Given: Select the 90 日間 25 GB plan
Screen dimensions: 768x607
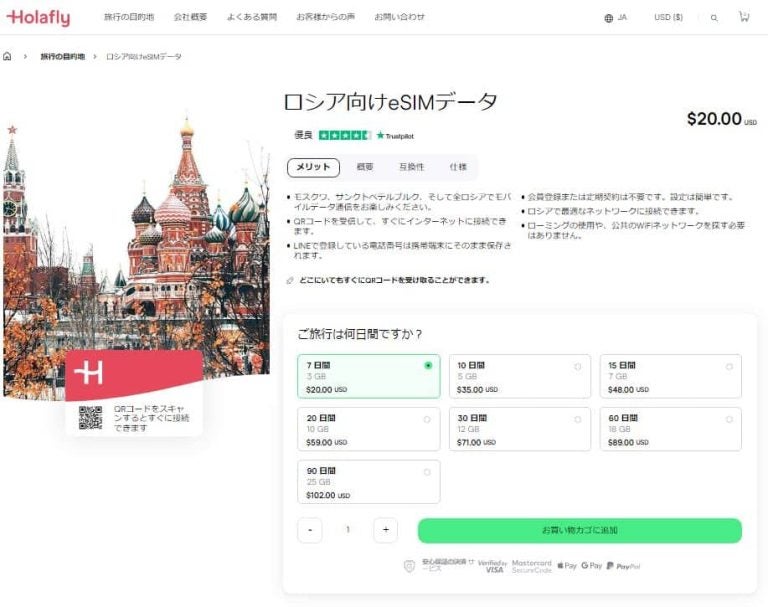Looking at the screenshot, I should pos(369,482).
